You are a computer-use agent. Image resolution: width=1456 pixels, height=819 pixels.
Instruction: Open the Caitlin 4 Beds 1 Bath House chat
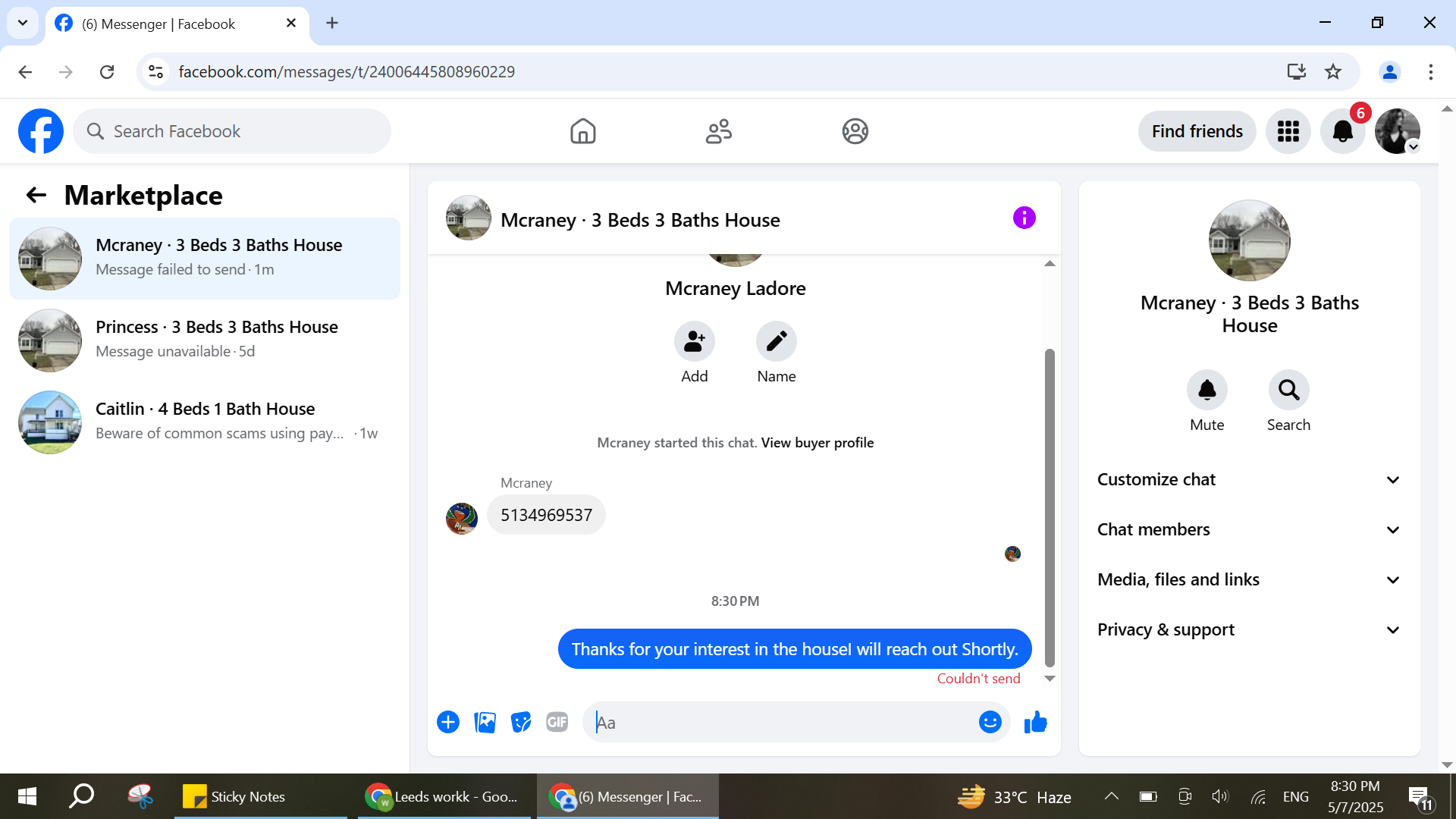point(205,421)
